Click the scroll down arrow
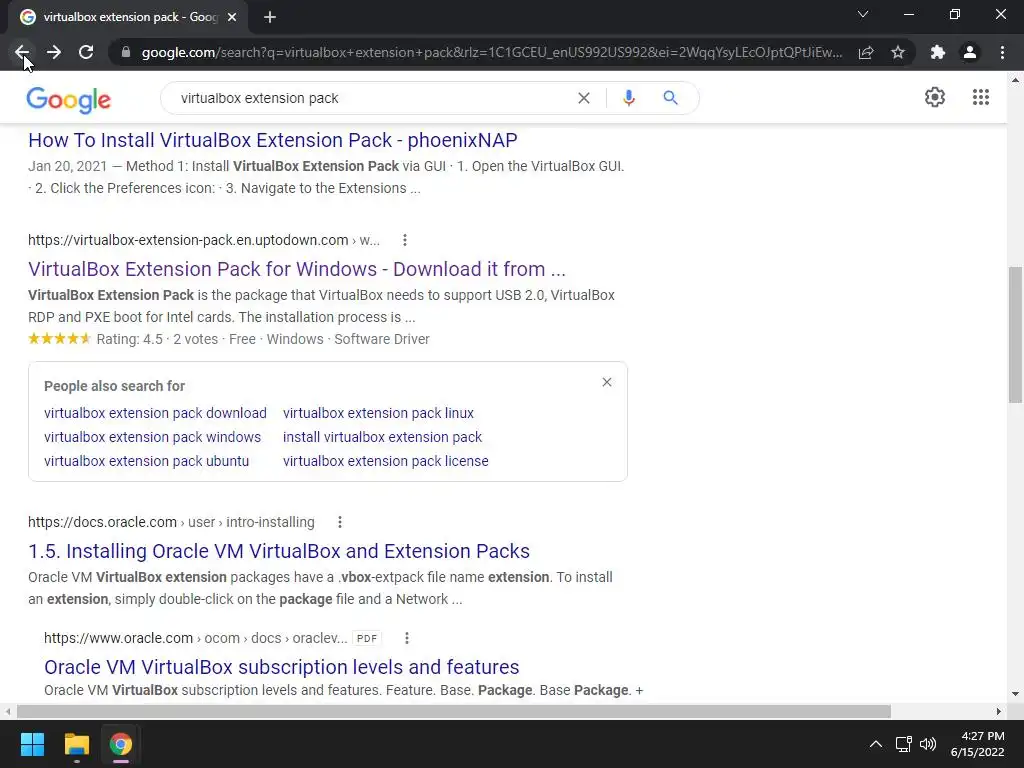This screenshot has height=768, width=1024. [x=1016, y=694]
